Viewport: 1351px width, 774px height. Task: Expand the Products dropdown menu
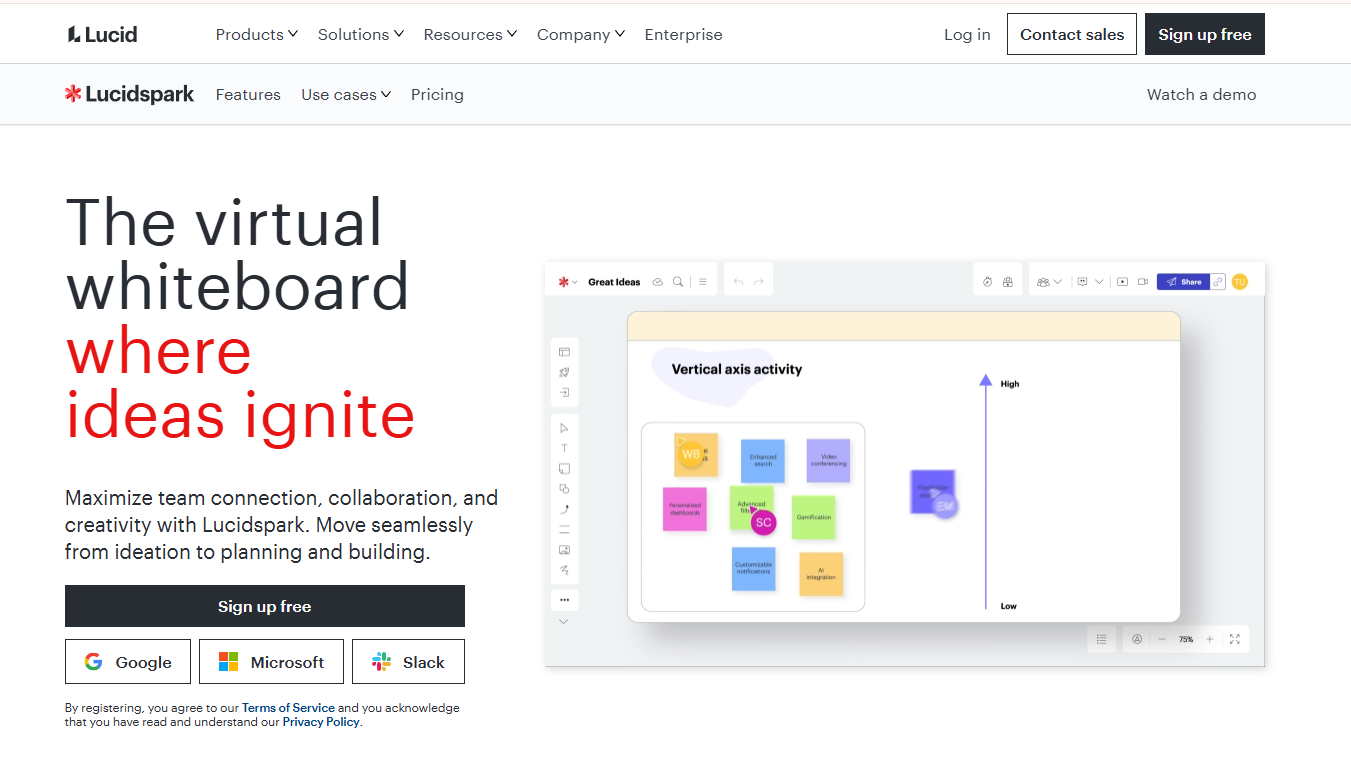point(257,34)
